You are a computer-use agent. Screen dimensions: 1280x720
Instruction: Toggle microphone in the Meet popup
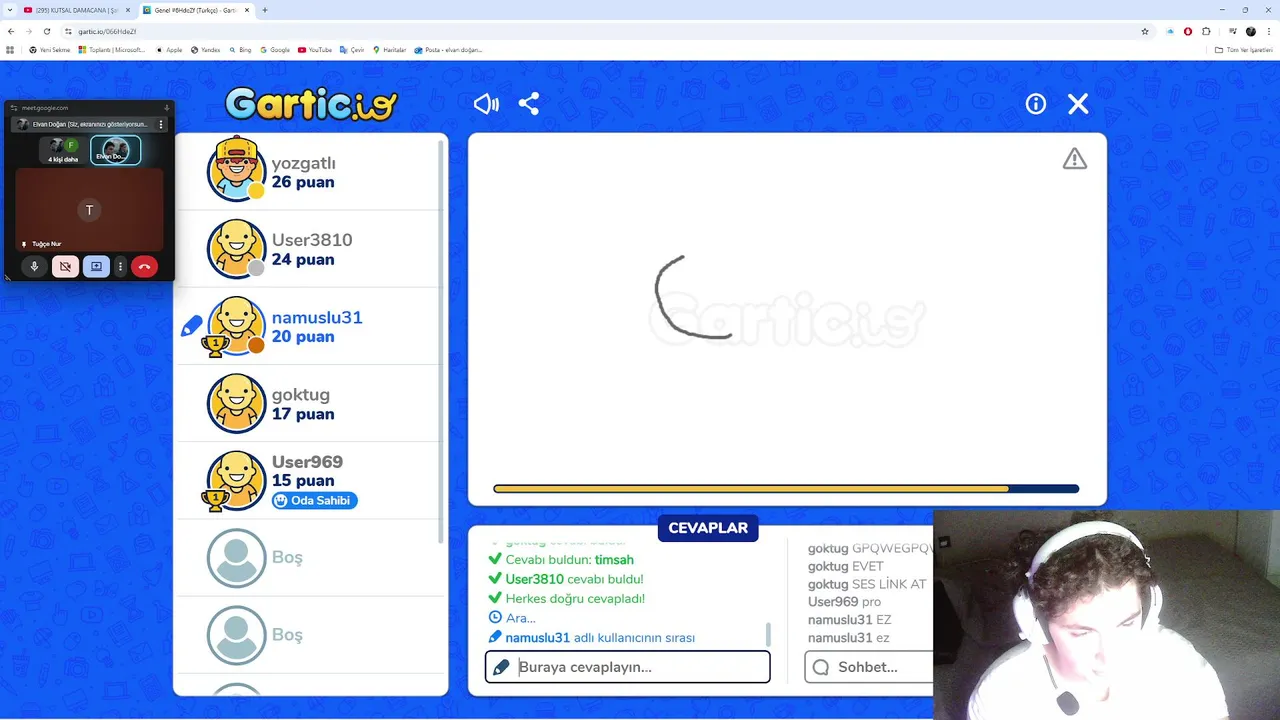pyautogui.click(x=35, y=267)
